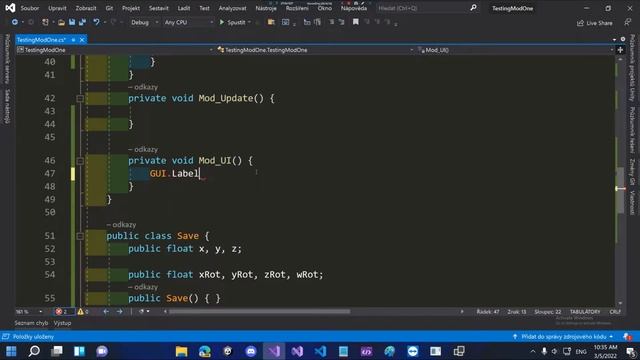Click the Live Share button

tap(595, 23)
